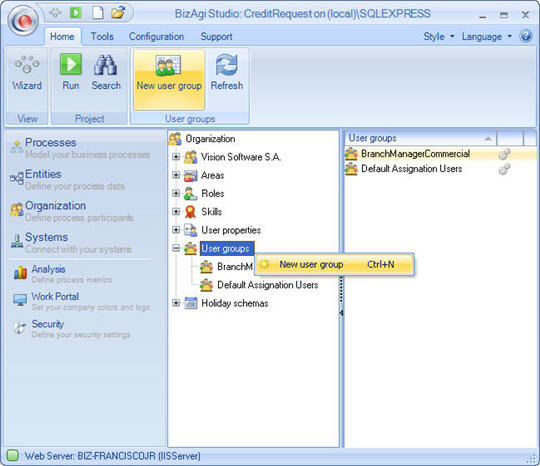Screen dimensions: 540x466
Task: Refresh the user groups list
Action: (x=227, y=73)
